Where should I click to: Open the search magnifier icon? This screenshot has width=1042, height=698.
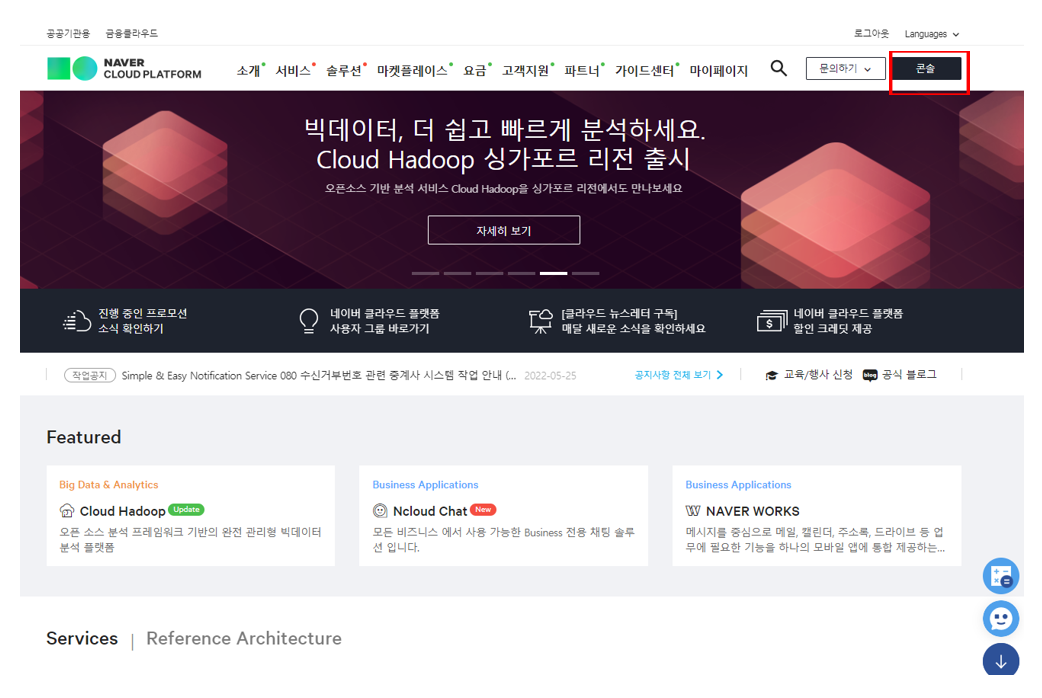pos(778,68)
